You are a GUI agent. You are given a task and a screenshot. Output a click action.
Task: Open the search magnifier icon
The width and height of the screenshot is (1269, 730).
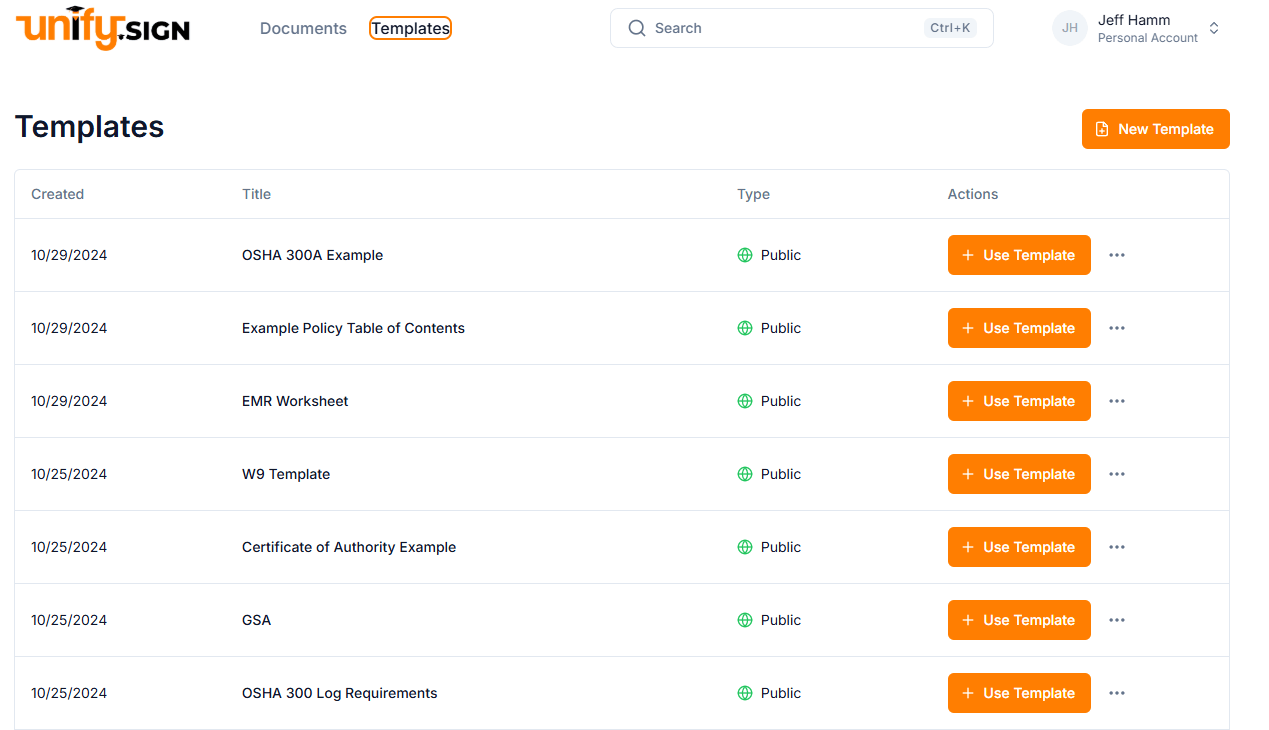(637, 28)
